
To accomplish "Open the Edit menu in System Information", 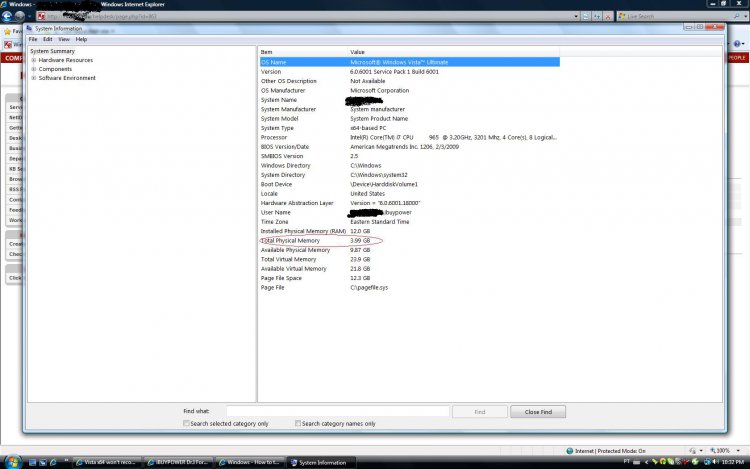I will click(x=47, y=39).
